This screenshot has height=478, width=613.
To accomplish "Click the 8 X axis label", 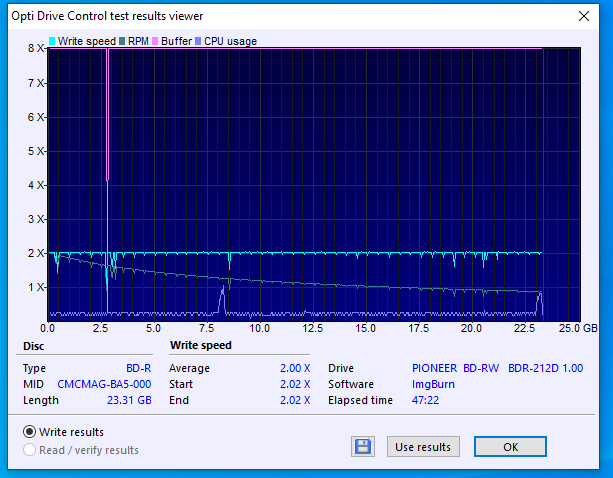I will [36, 48].
